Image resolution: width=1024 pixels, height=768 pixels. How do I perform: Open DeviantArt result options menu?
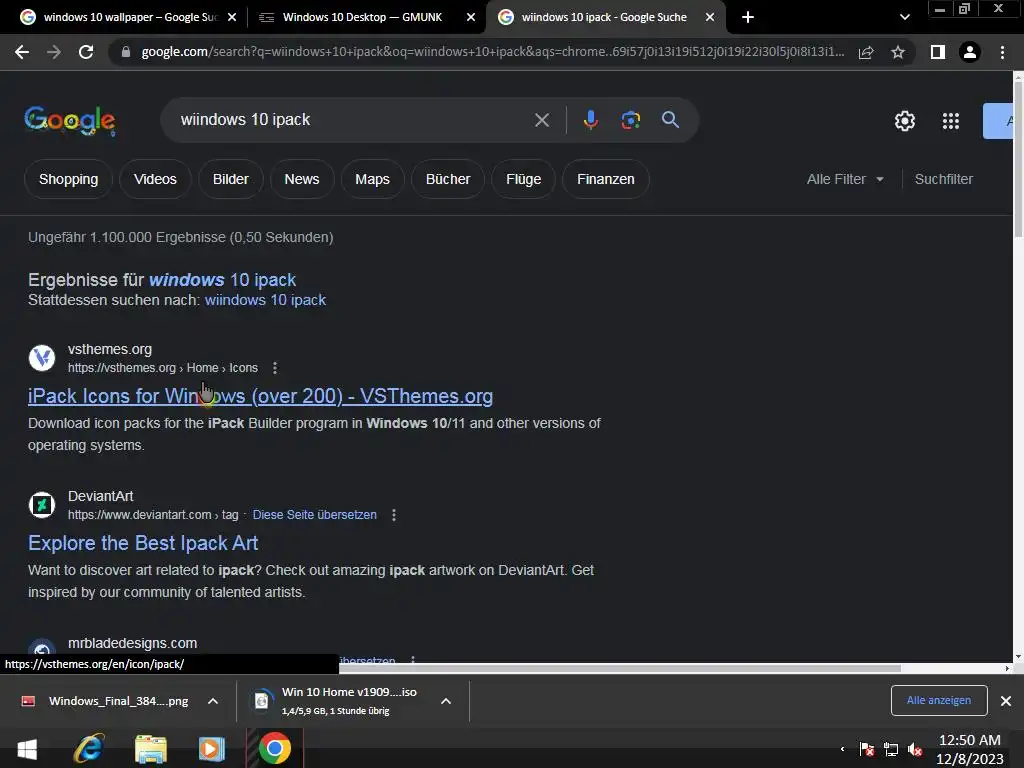coord(394,515)
